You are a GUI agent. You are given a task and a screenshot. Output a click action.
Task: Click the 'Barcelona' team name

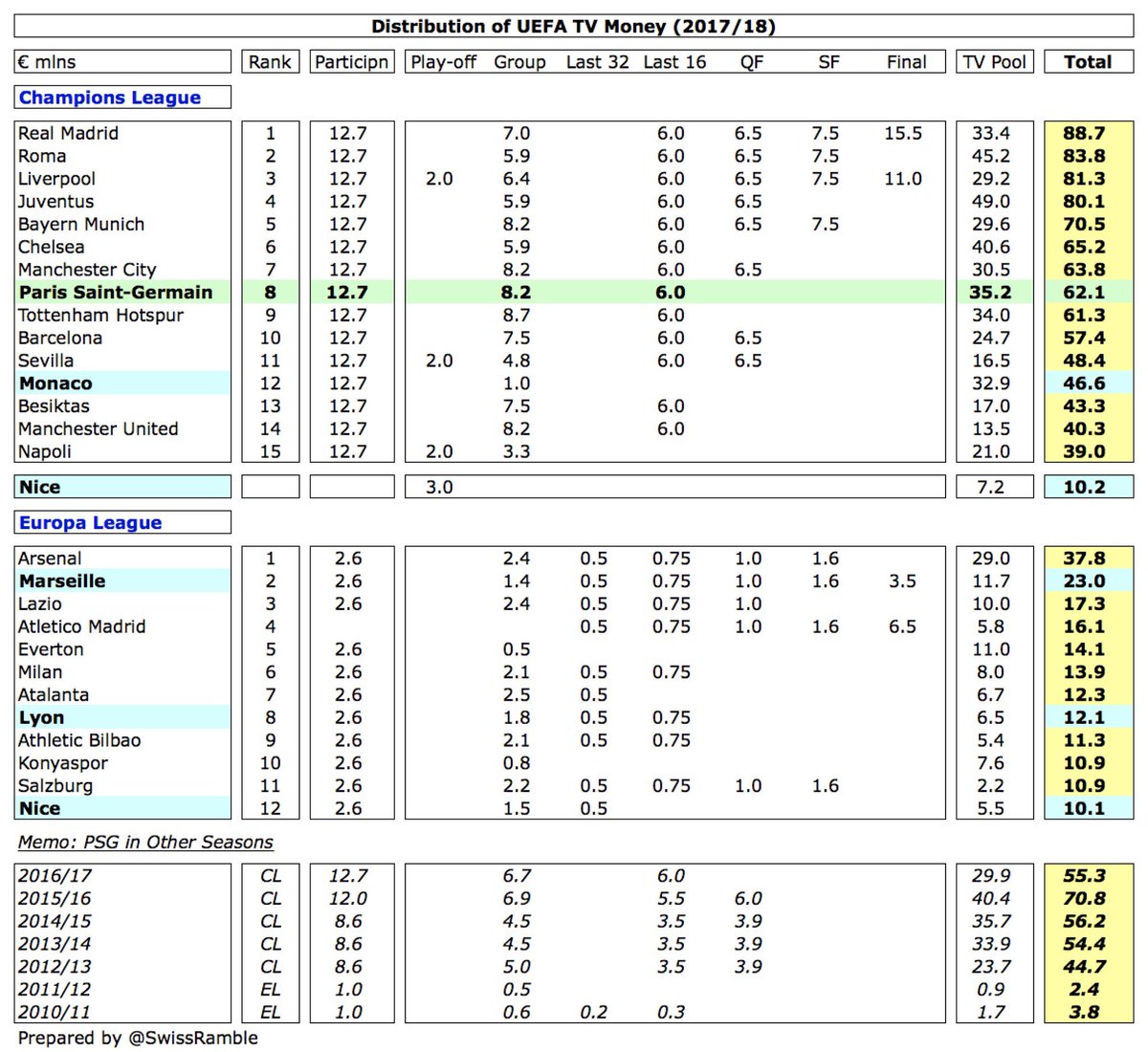(x=59, y=339)
